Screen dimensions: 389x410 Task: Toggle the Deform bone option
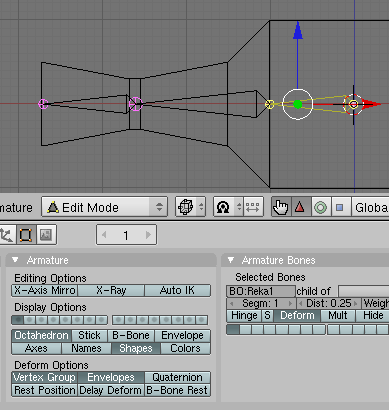tap(297, 316)
